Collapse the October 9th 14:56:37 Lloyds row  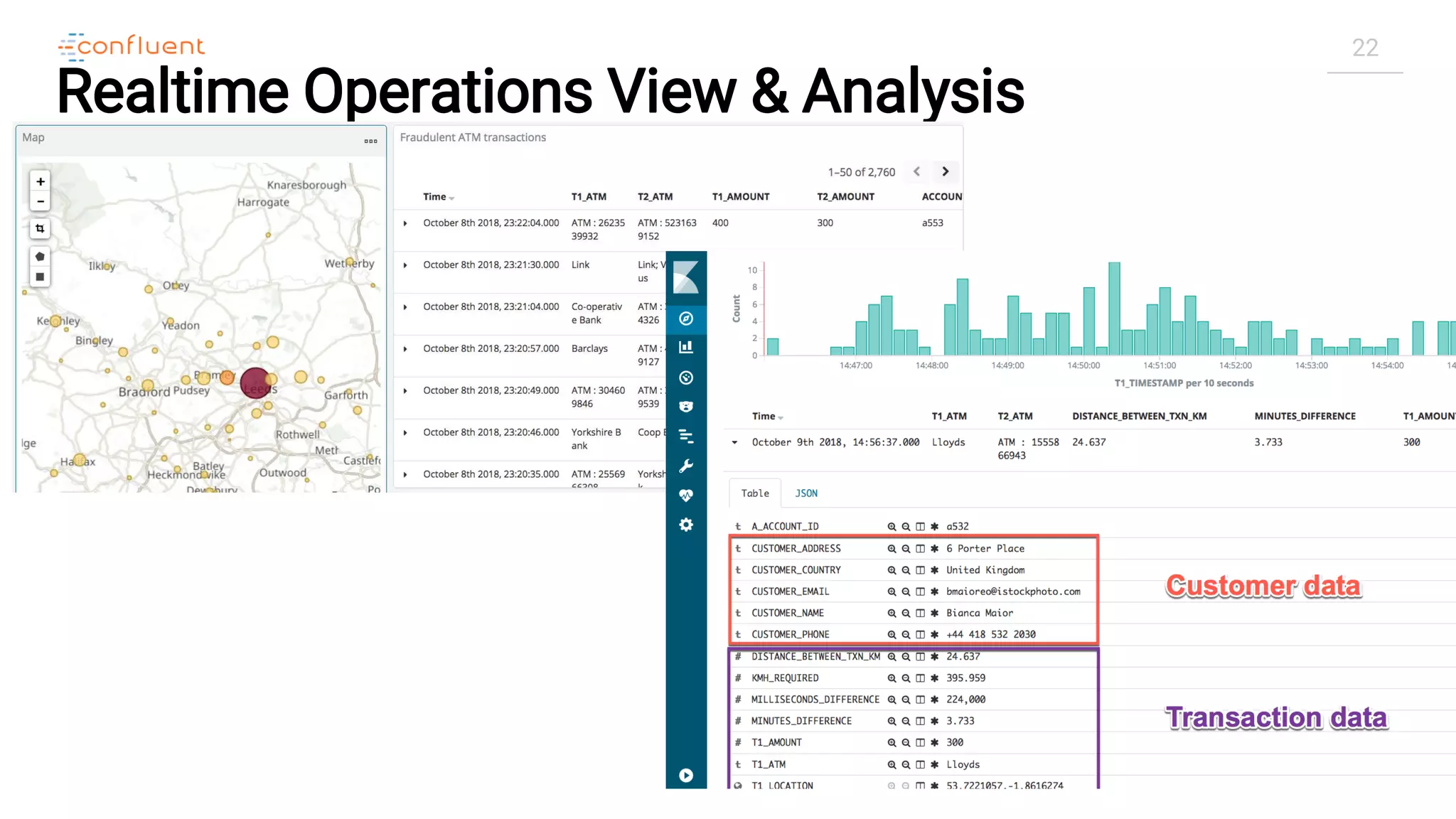pyautogui.click(x=734, y=442)
